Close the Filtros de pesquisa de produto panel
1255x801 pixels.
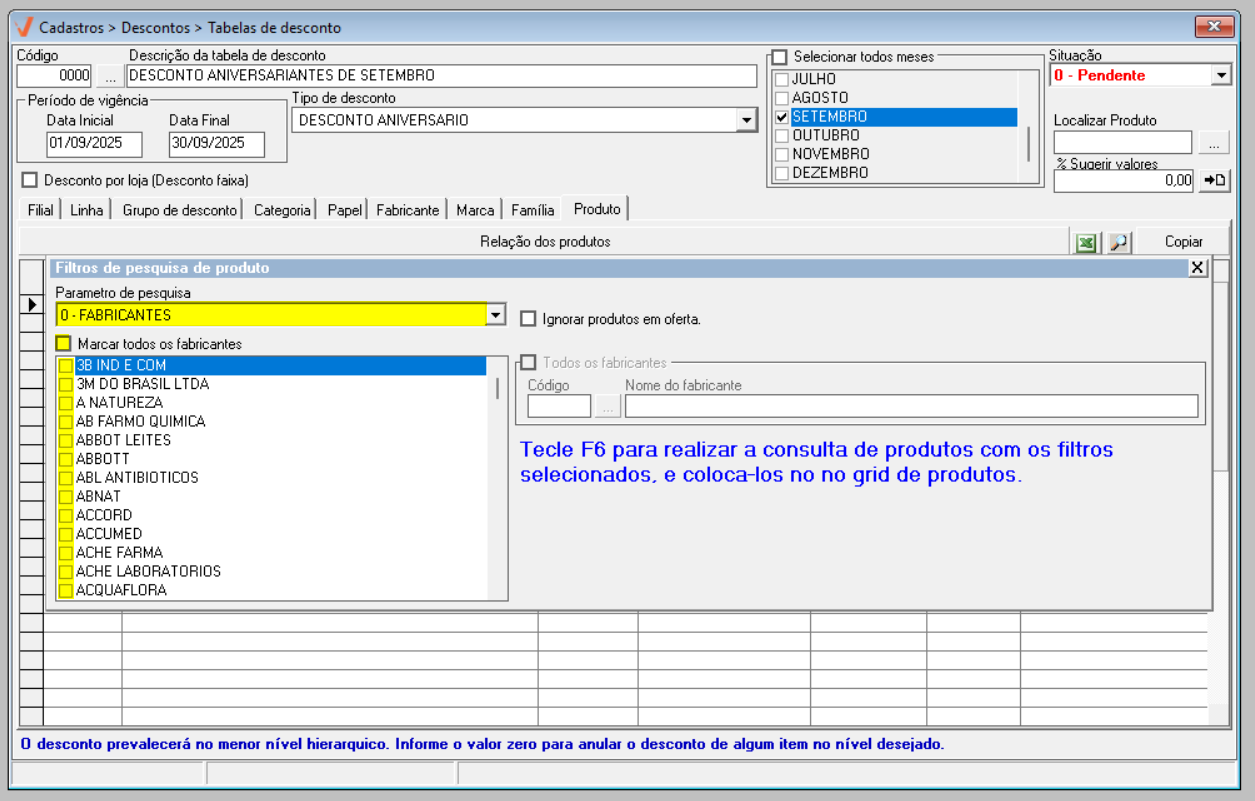point(1197,268)
